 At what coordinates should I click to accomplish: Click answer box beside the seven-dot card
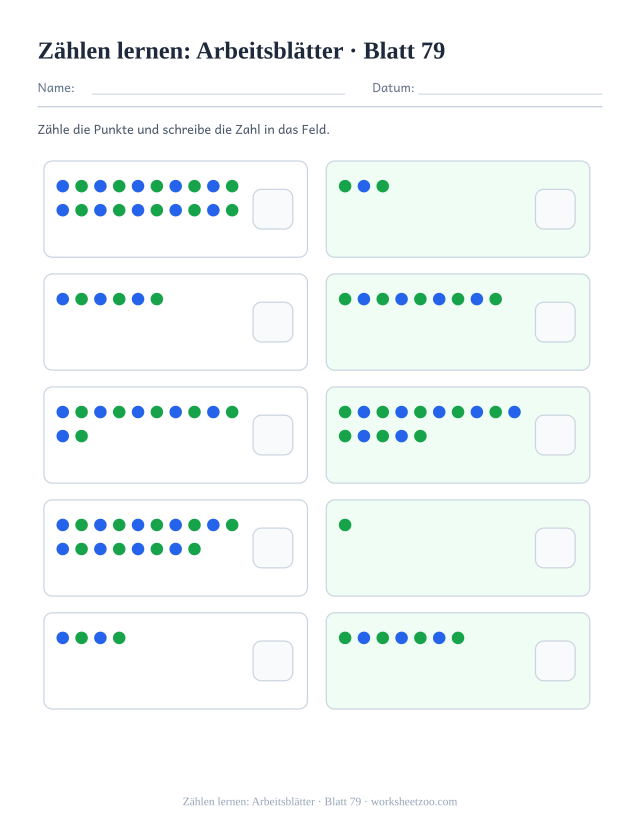555,661
